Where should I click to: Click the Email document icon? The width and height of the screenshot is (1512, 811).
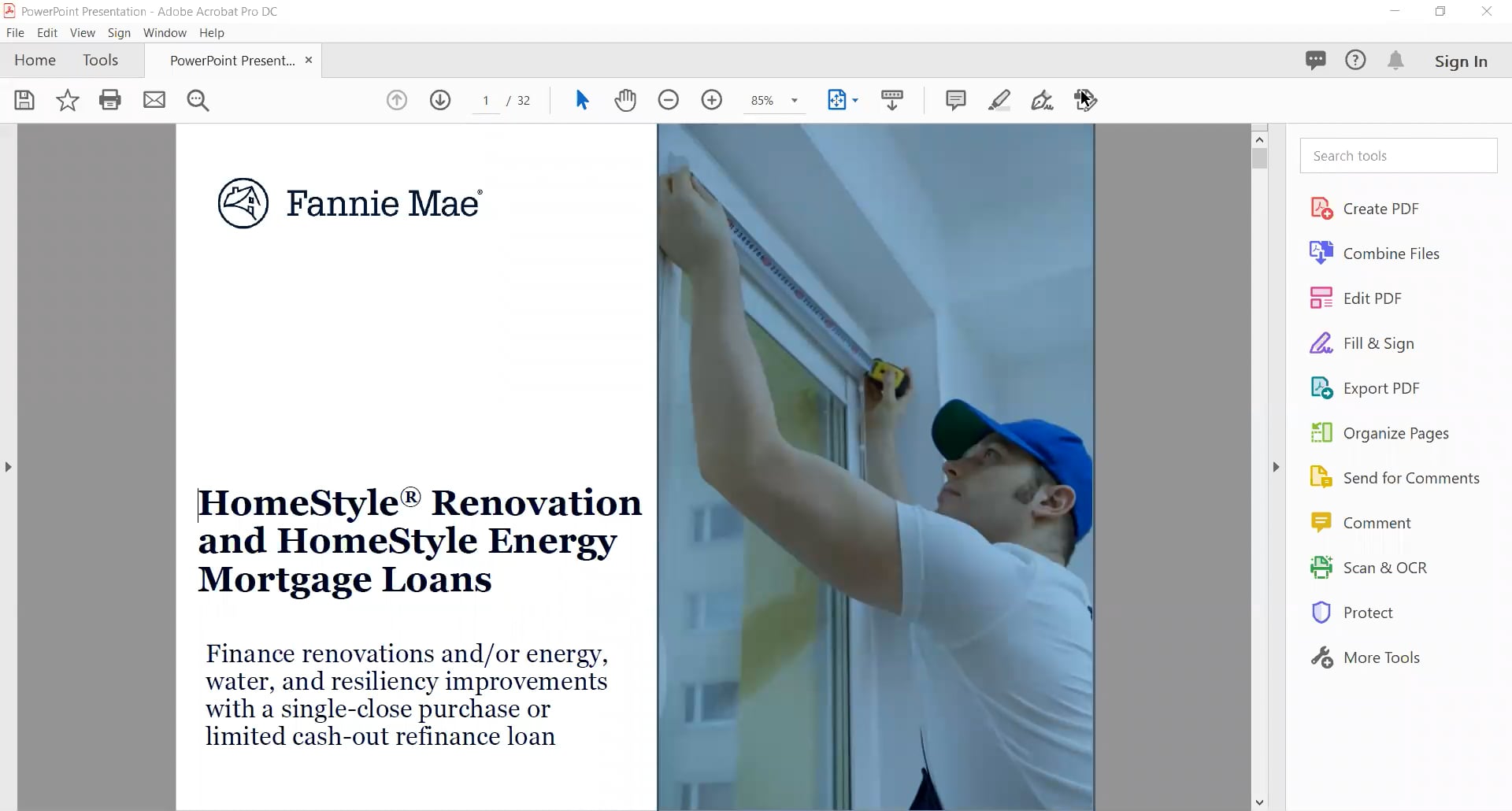pos(154,100)
